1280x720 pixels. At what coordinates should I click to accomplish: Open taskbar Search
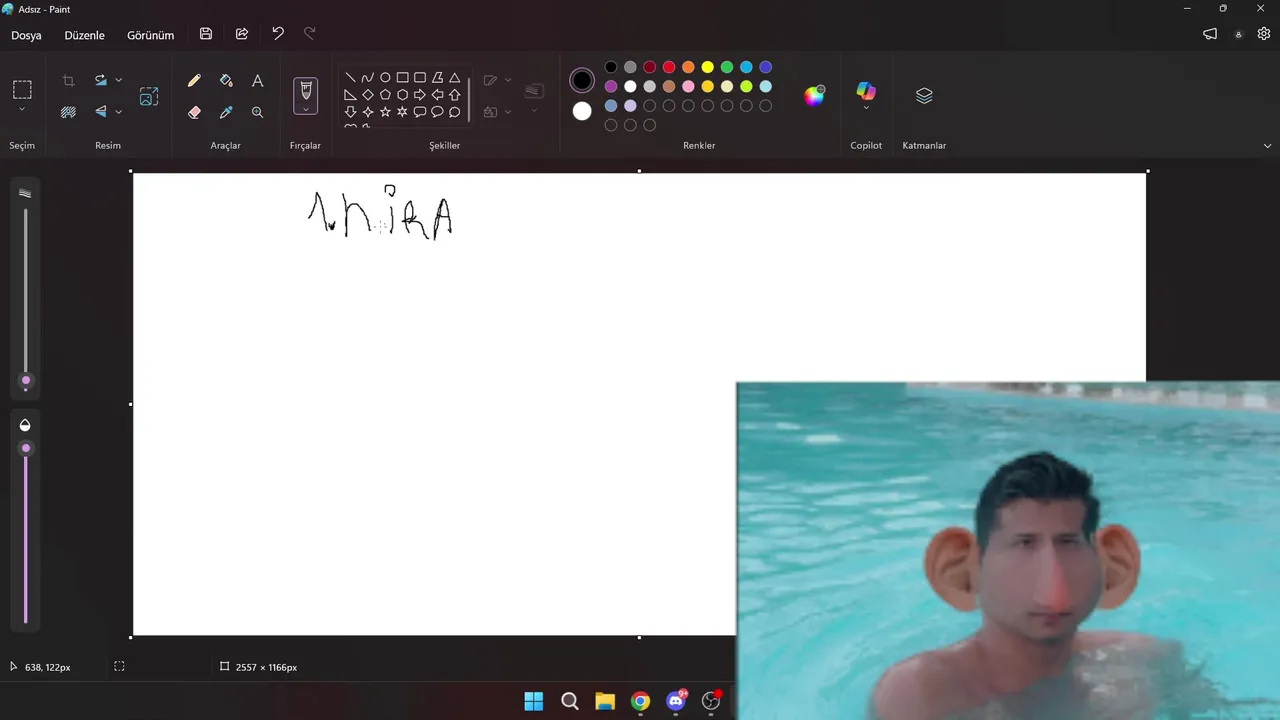point(570,701)
